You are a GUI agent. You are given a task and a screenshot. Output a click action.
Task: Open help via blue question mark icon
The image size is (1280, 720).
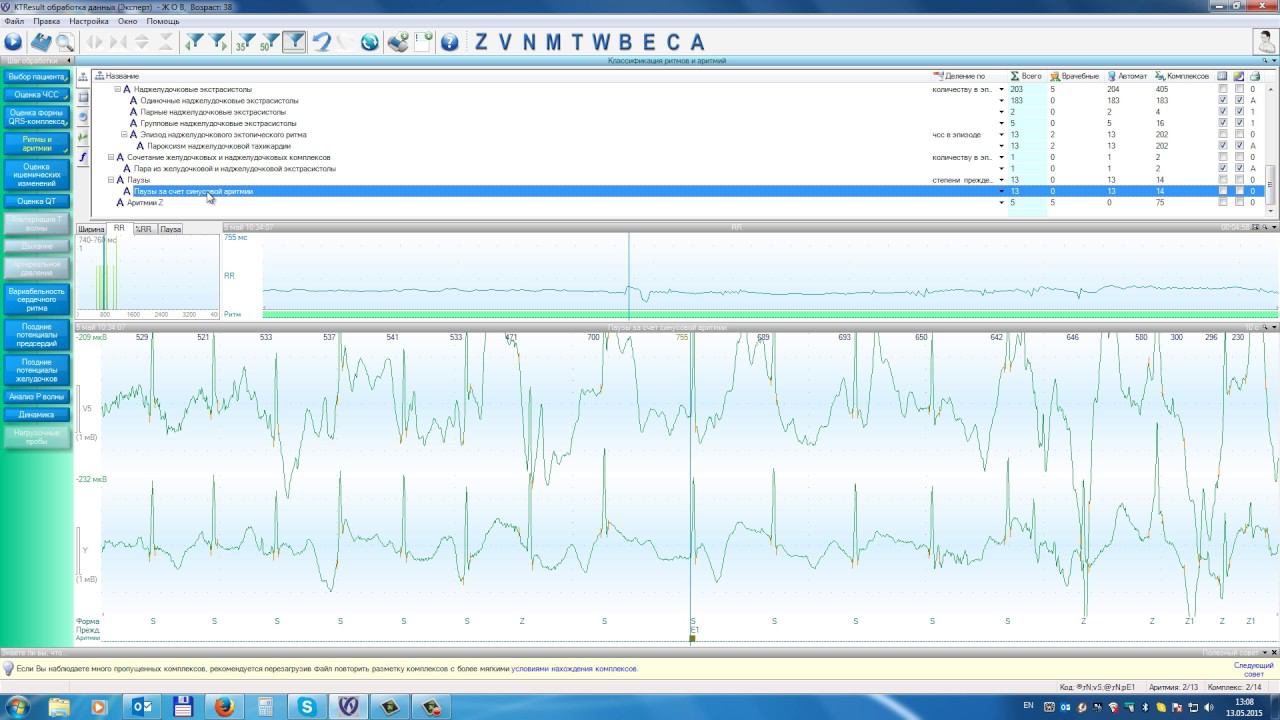(449, 42)
